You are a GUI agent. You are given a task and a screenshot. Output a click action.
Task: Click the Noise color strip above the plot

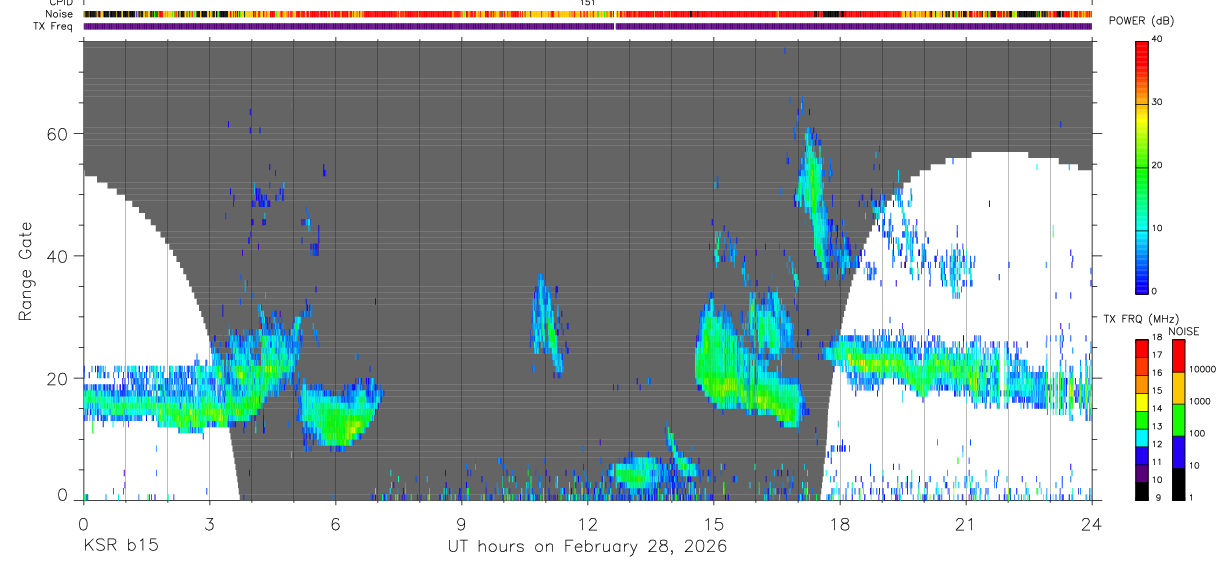point(588,15)
